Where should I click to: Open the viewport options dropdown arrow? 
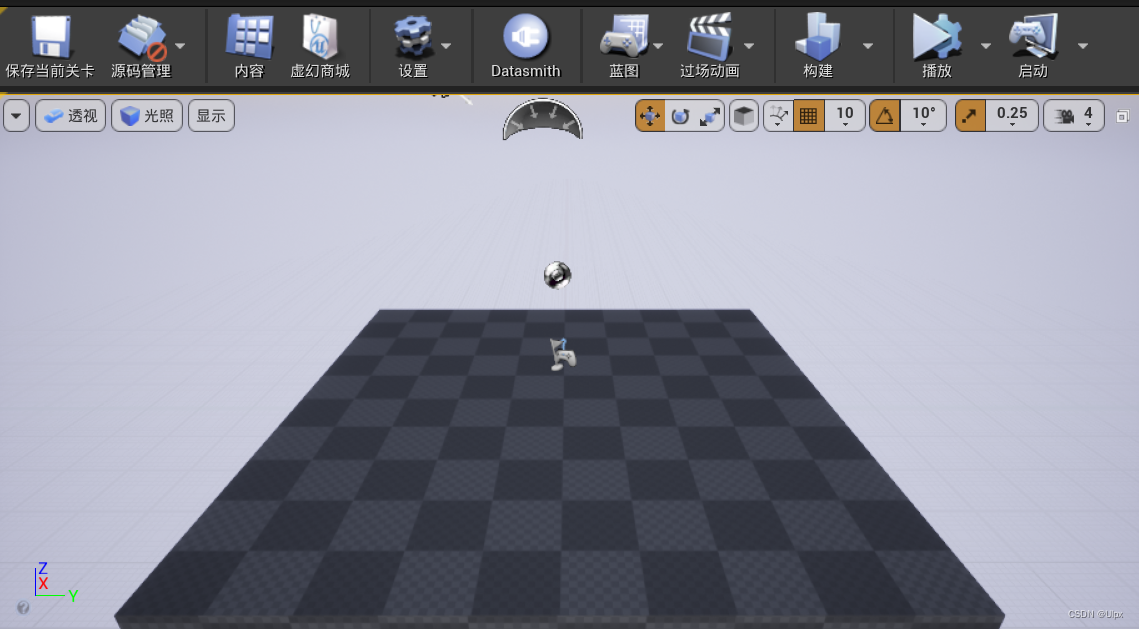(x=16, y=115)
